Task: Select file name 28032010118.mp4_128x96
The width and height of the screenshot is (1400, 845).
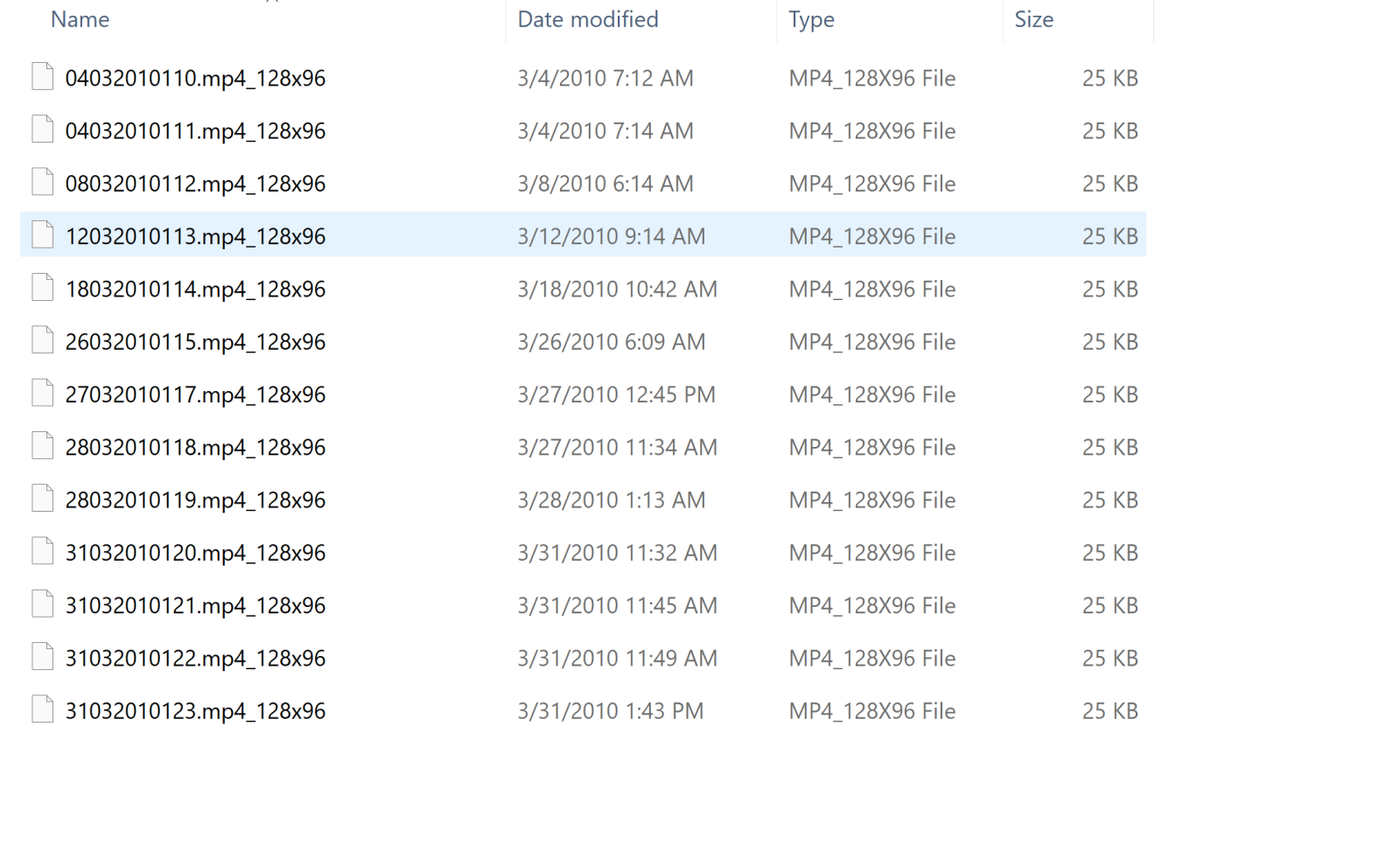Action: click(195, 447)
